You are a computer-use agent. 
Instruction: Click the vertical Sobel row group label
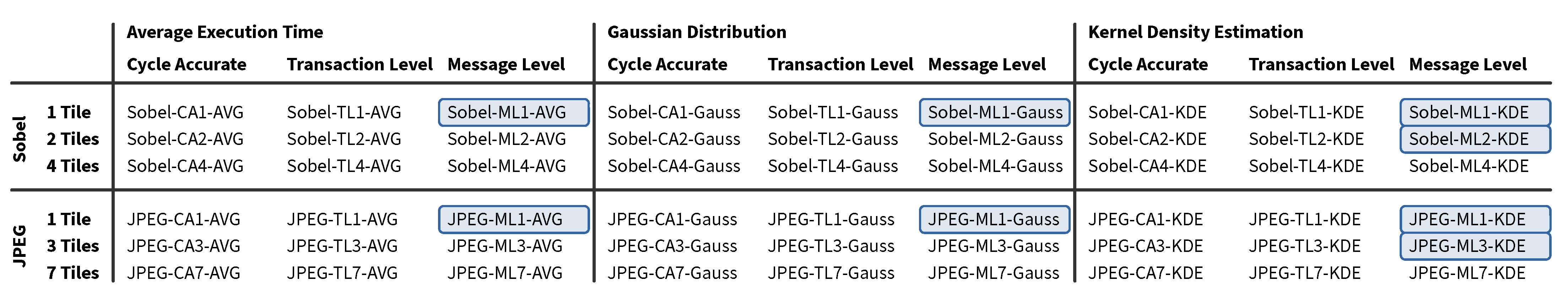(20, 139)
